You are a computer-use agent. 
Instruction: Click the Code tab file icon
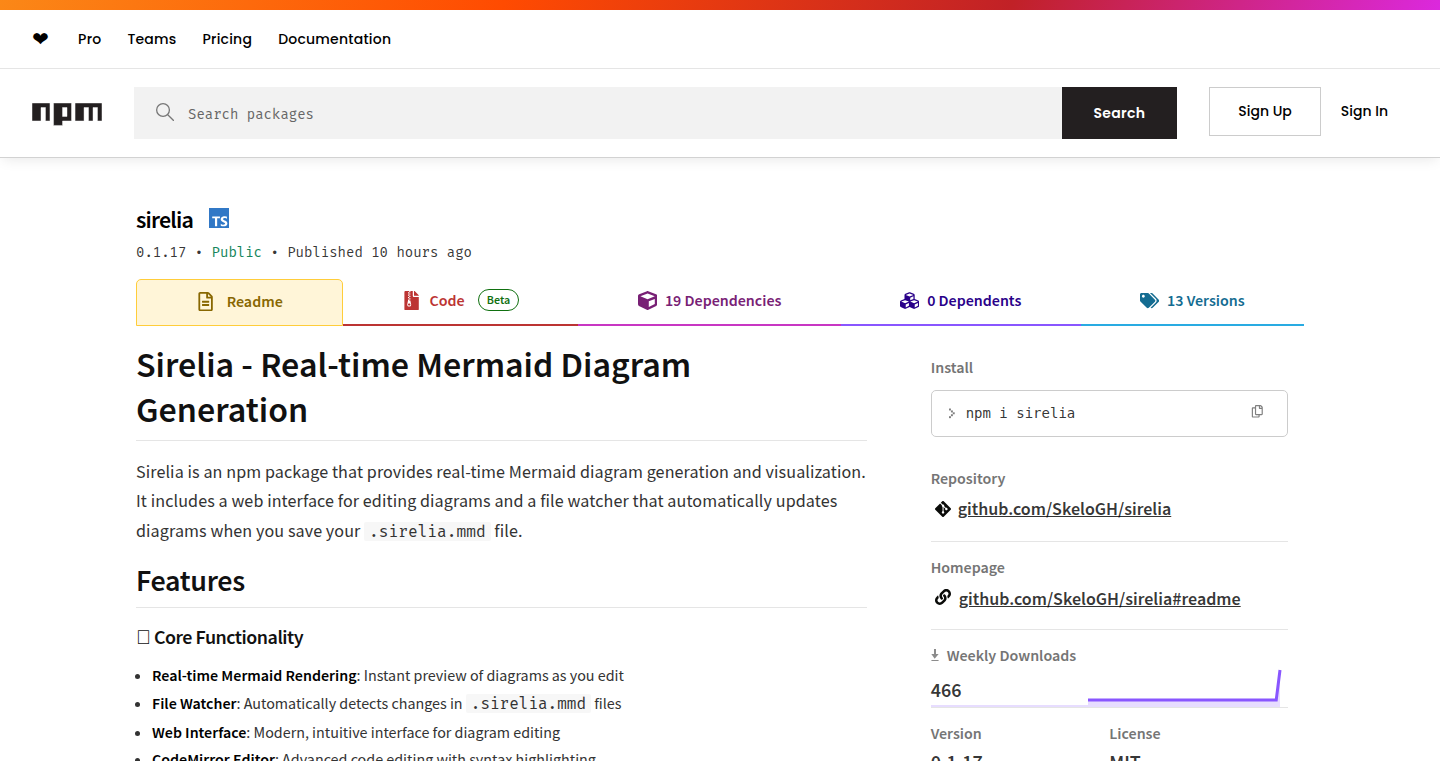[411, 300]
